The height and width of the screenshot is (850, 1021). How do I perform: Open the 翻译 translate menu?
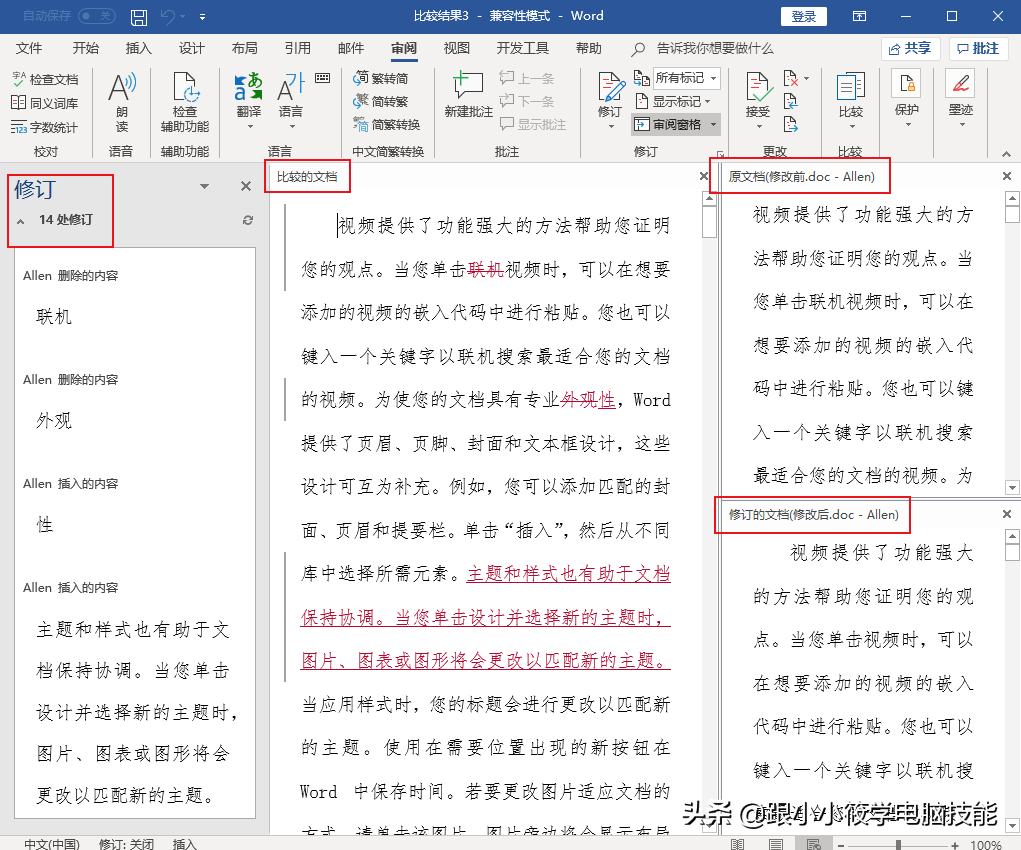(249, 100)
